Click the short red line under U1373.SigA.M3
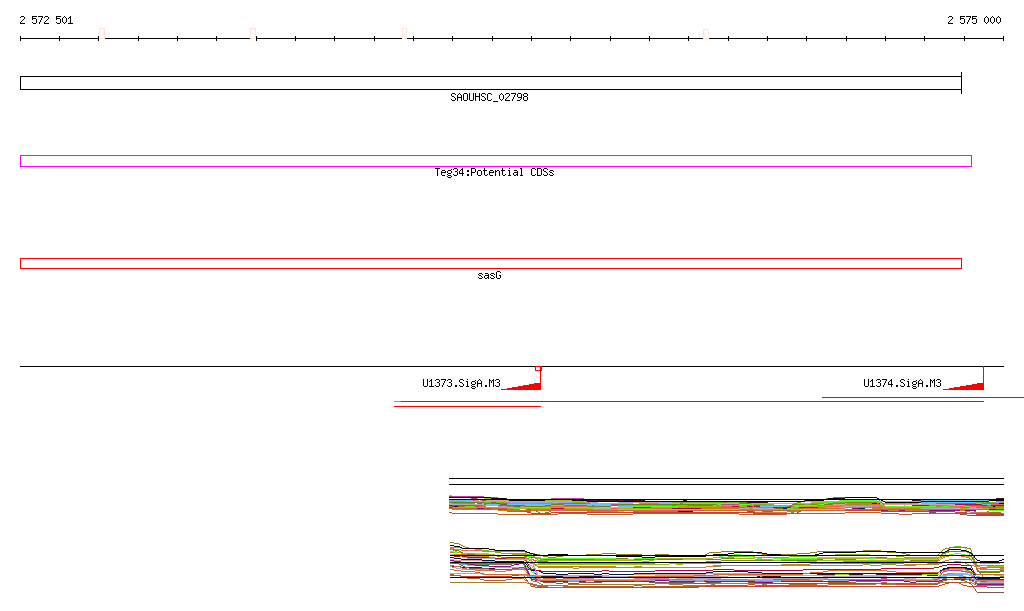The width and height of the screenshot is (1024, 611). (467, 406)
